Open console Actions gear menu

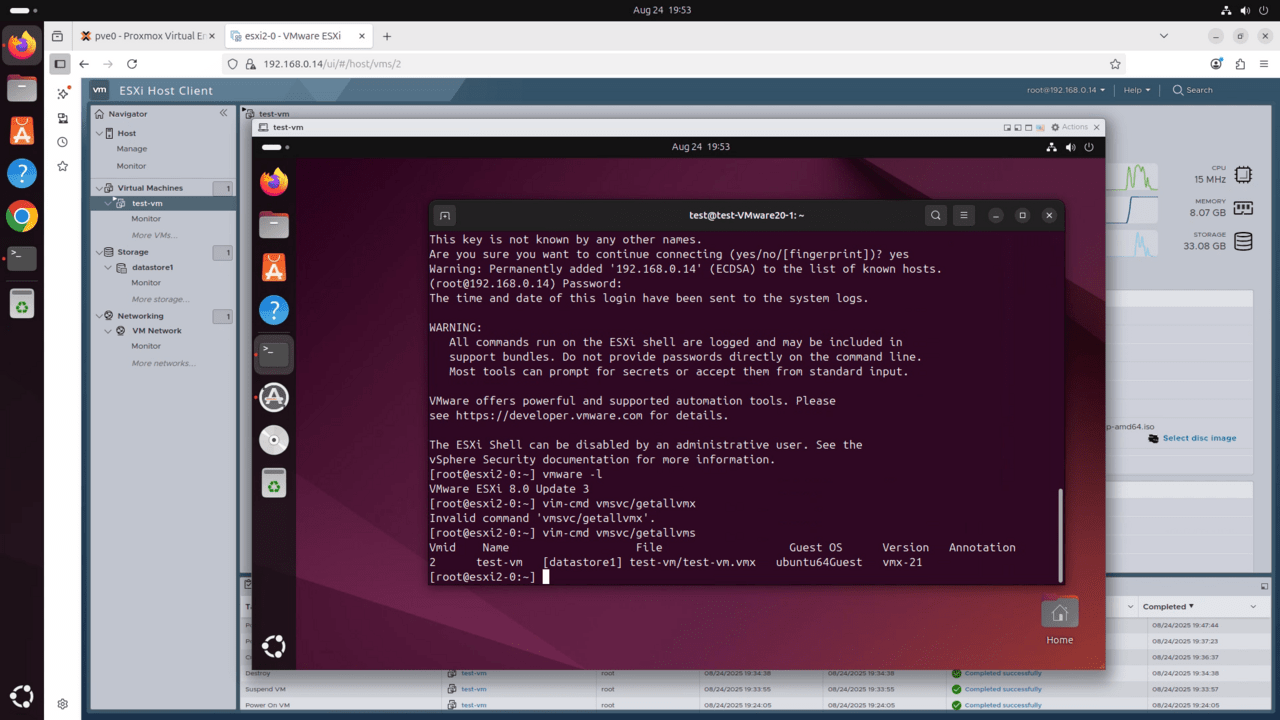point(1070,127)
